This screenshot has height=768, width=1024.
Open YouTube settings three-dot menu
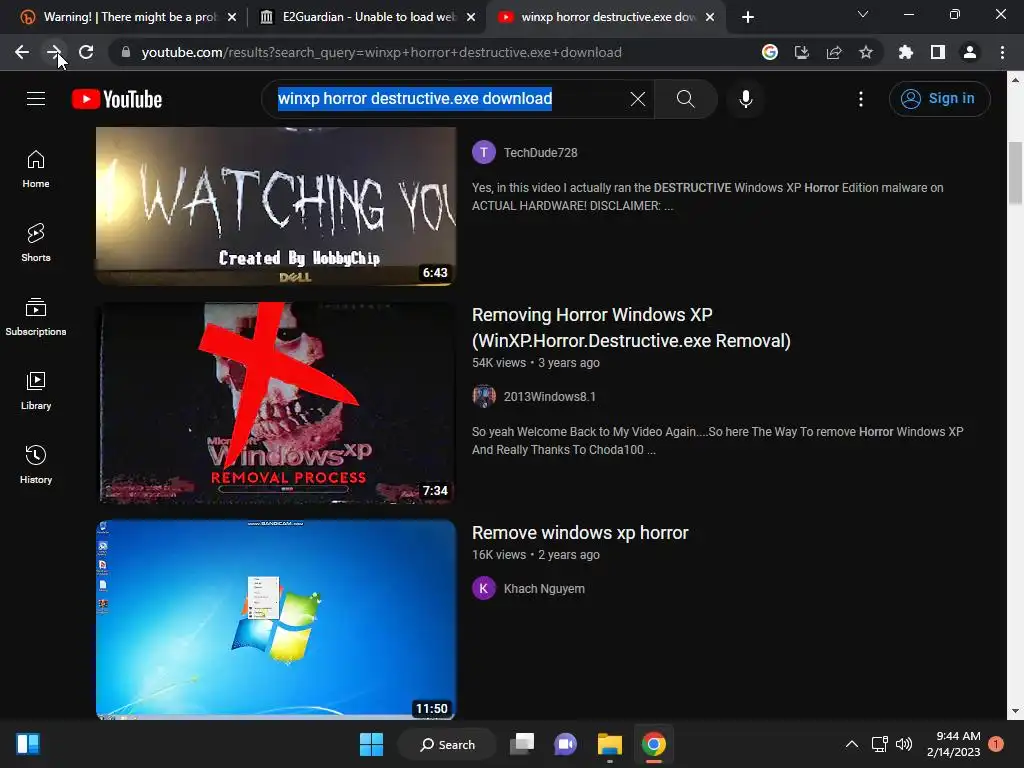(861, 99)
